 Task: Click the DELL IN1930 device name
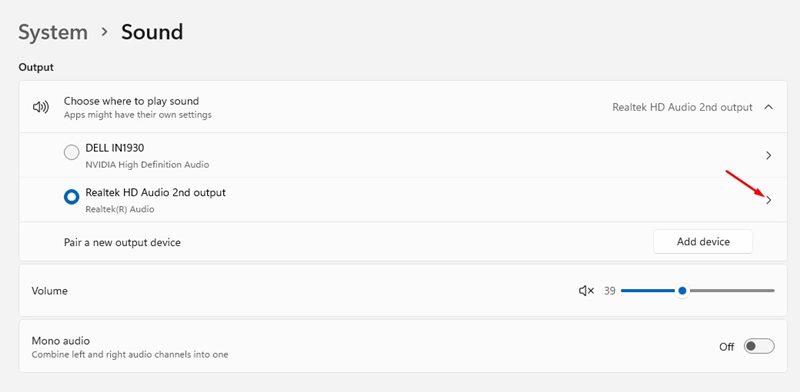(115, 148)
